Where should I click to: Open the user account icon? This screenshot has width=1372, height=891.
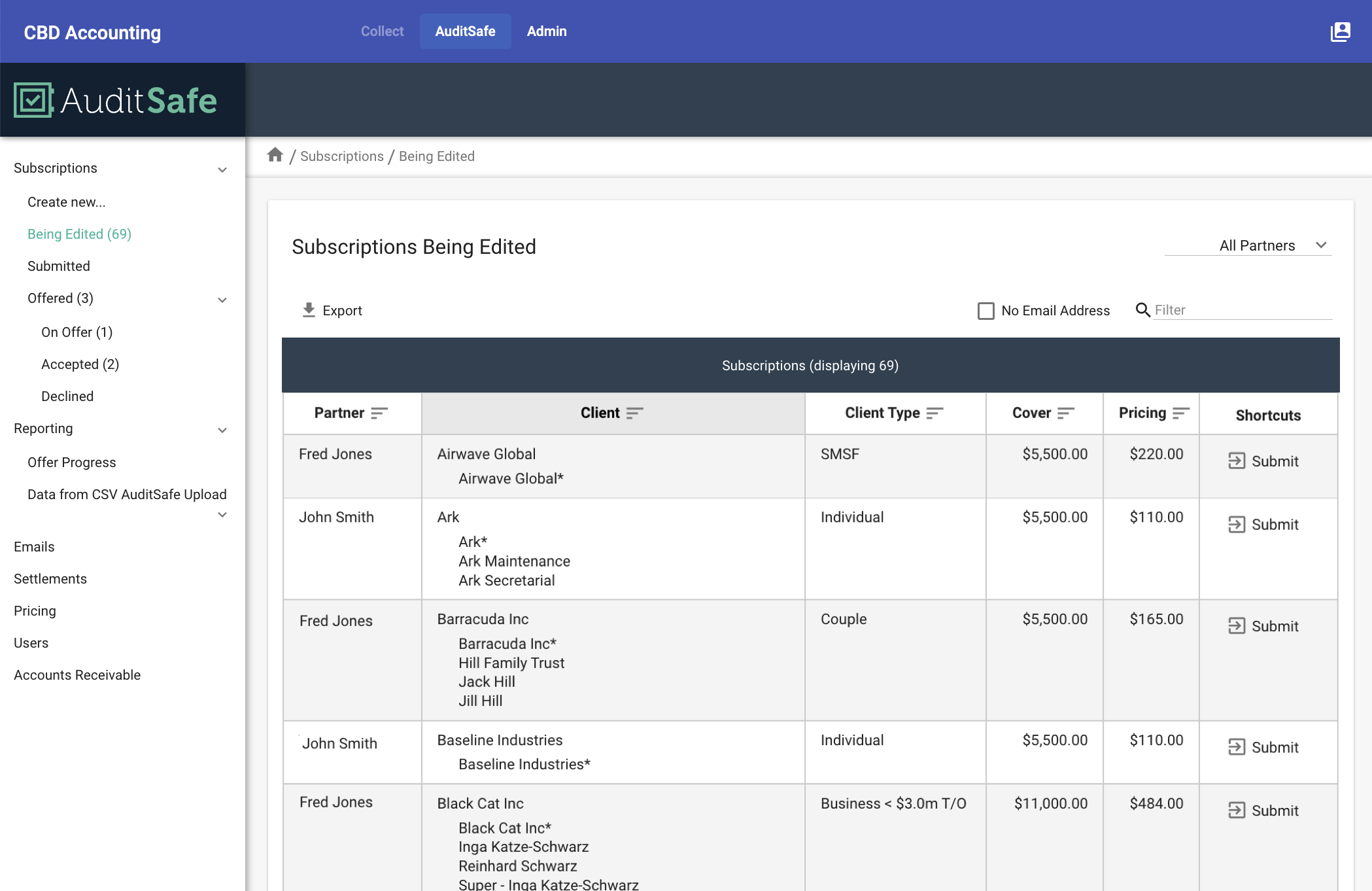pyautogui.click(x=1340, y=31)
